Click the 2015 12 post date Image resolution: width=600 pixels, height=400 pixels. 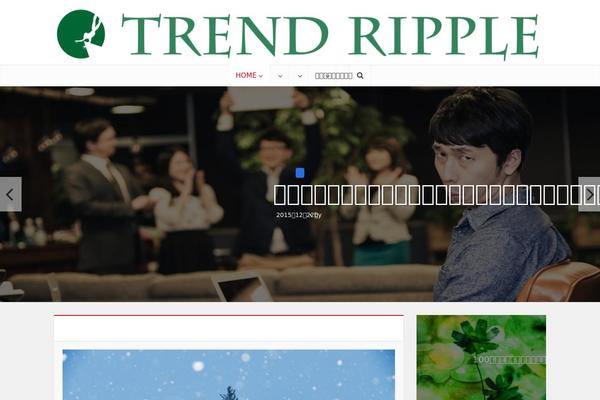point(298,215)
